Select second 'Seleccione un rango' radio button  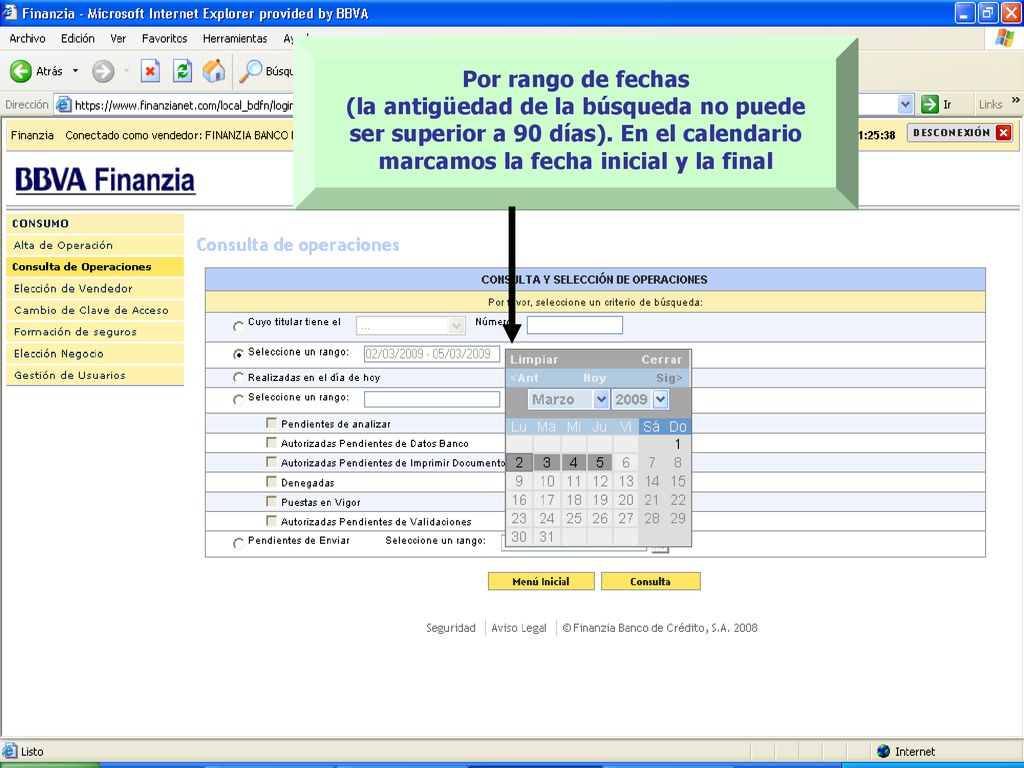[x=238, y=399]
